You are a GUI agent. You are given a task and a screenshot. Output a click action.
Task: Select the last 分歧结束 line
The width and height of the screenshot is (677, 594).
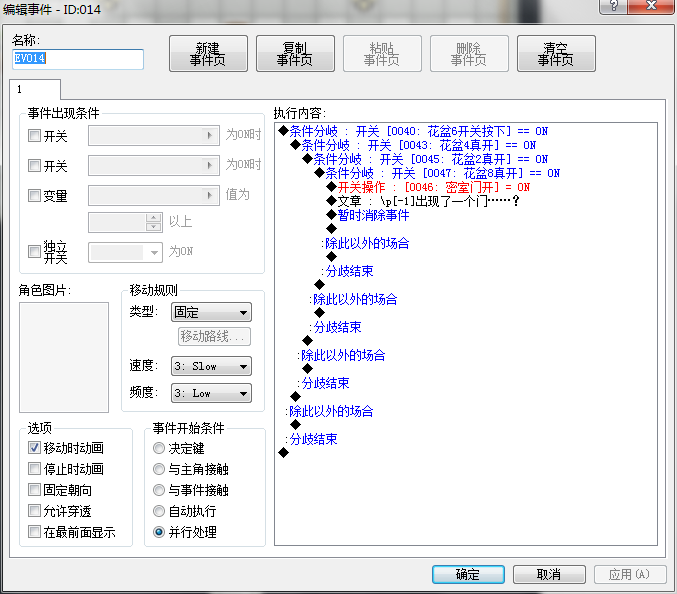pos(311,439)
